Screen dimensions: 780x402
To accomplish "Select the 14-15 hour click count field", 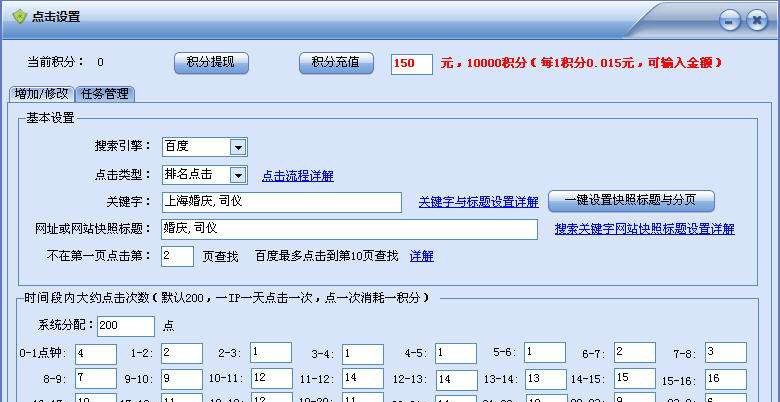I will 635,379.
